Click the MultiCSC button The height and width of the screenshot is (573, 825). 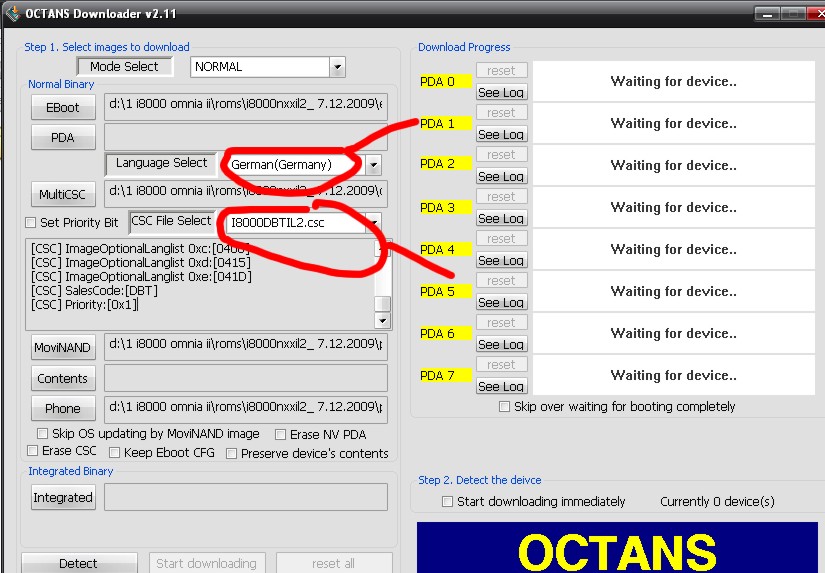click(63, 194)
